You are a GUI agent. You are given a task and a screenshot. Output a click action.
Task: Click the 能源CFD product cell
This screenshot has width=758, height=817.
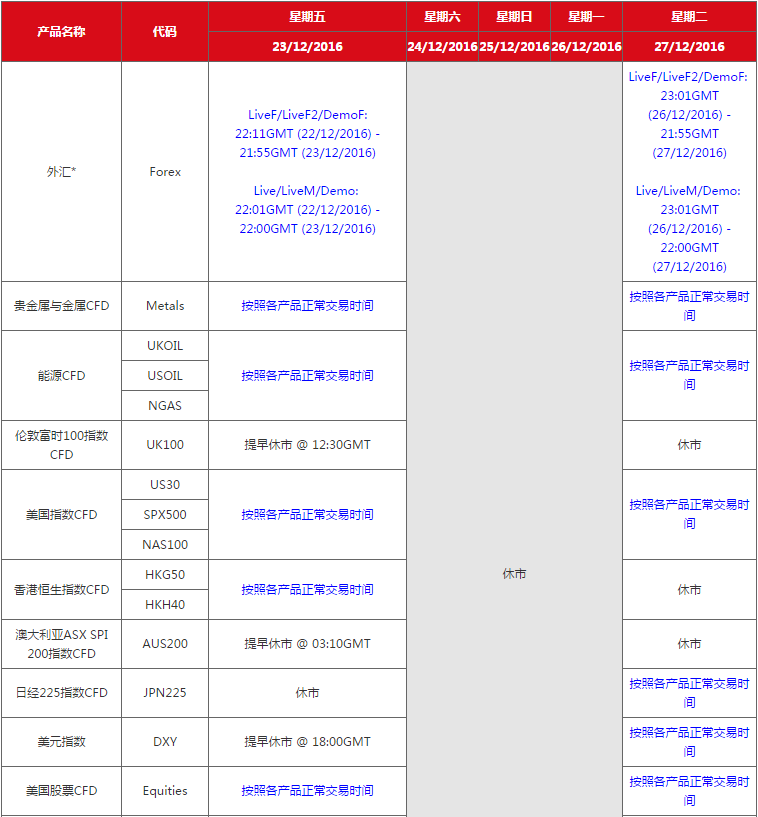(x=61, y=376)
